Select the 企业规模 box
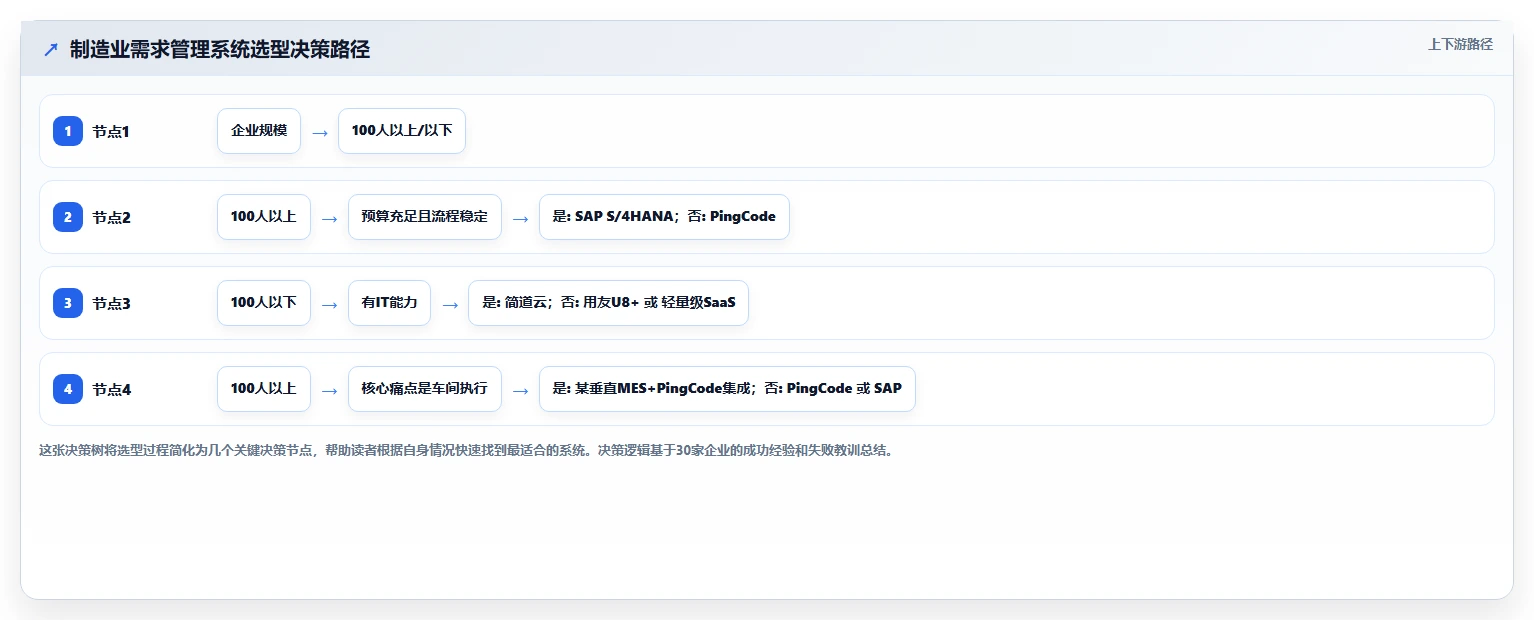1534x620 pixels. coord(259,131)
